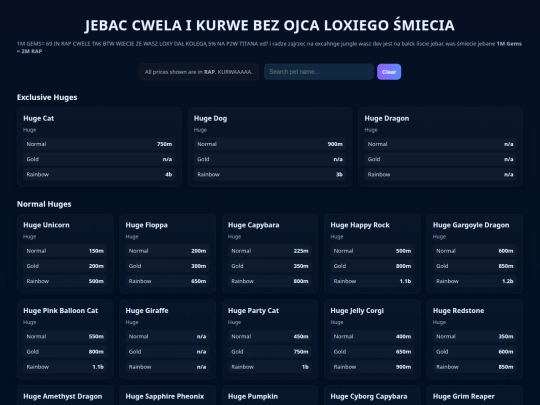Click Huge Unicorn Rainbow 500m value
Screen dimensions: 540x405
pyautogui.click(x=96, y=281)
